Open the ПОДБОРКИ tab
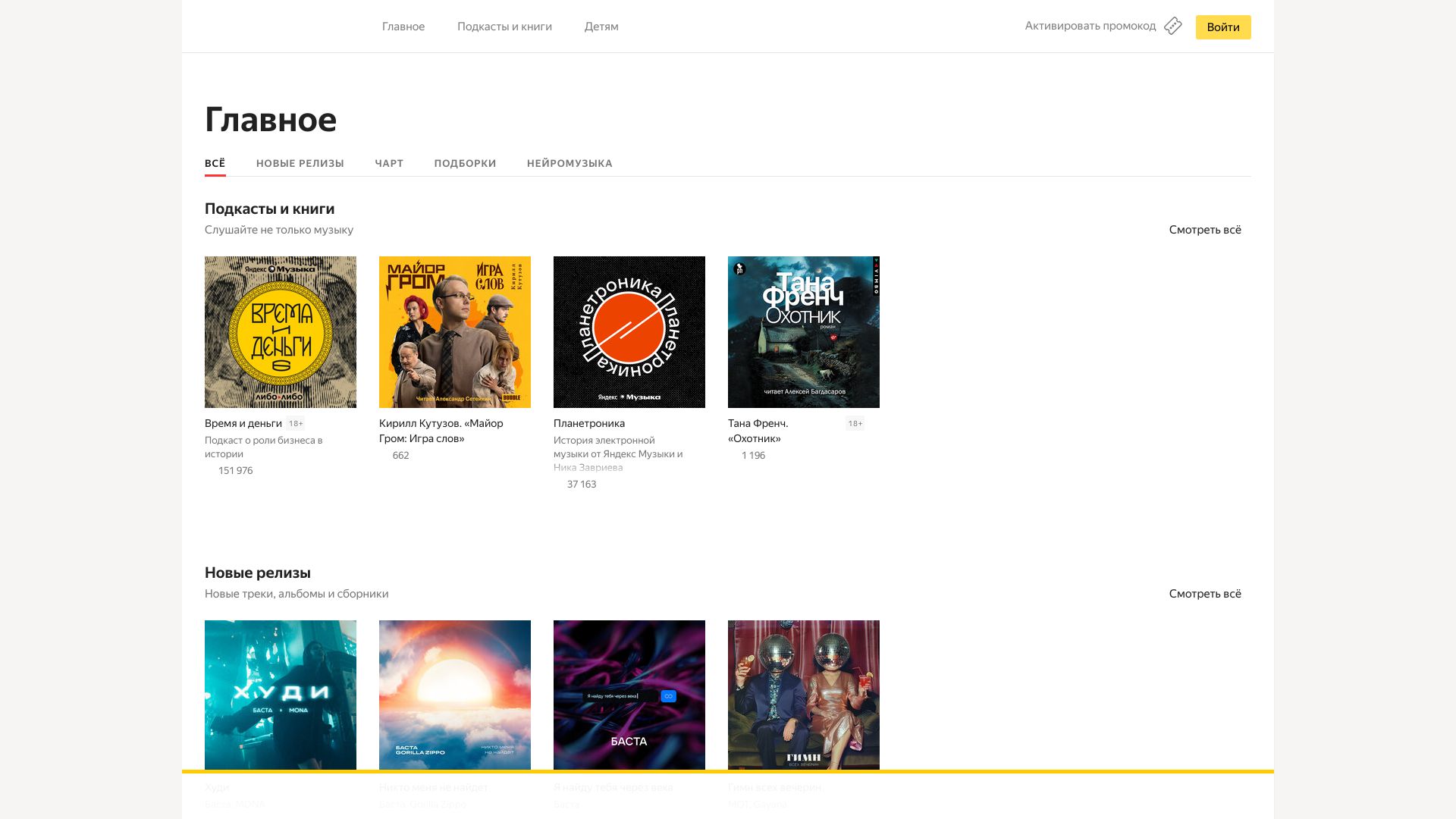Screen dimensions: 1456x819 pyautogui.click(x=465, y=163)
